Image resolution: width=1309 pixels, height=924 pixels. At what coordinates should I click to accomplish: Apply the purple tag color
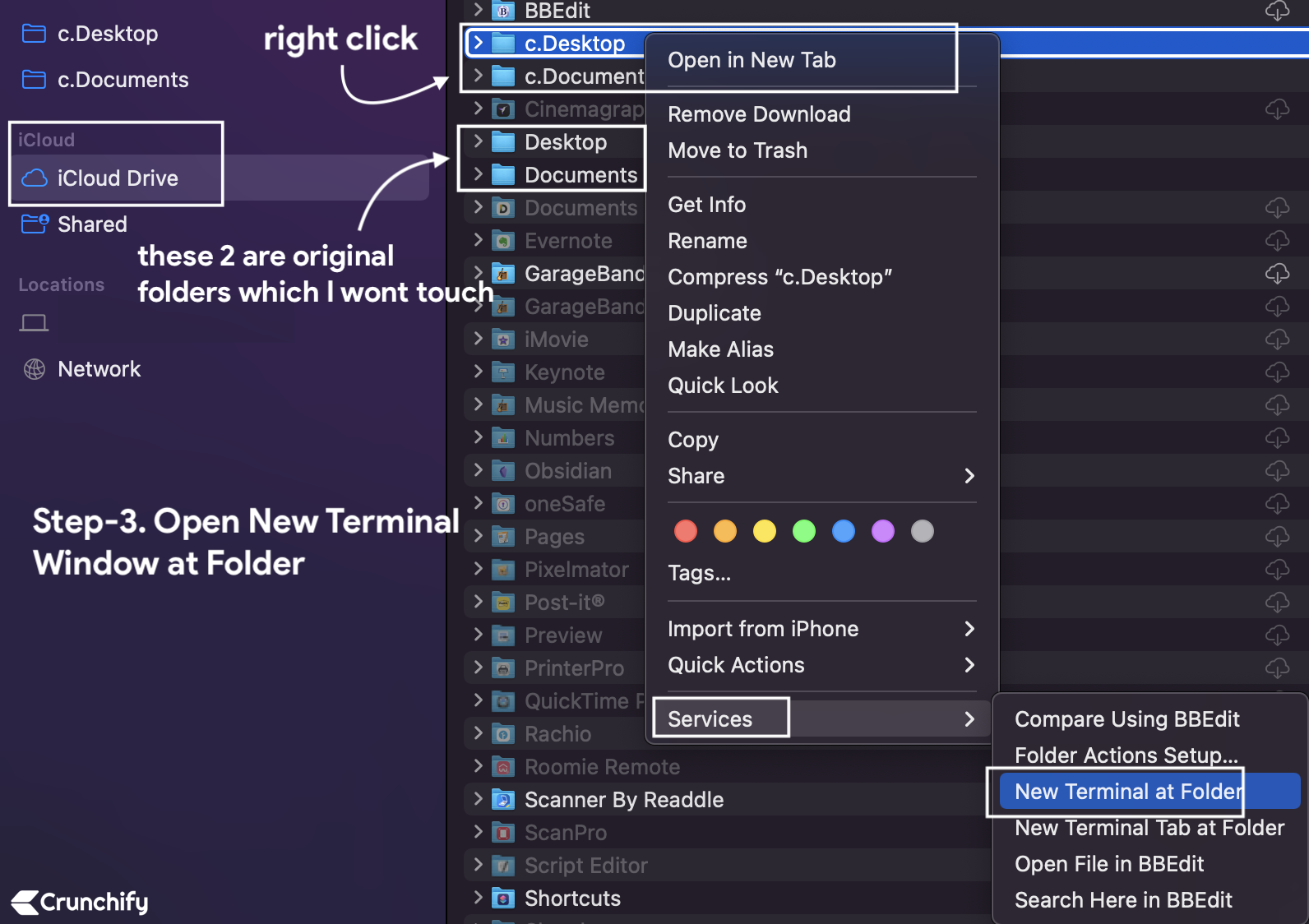(883, 531)
